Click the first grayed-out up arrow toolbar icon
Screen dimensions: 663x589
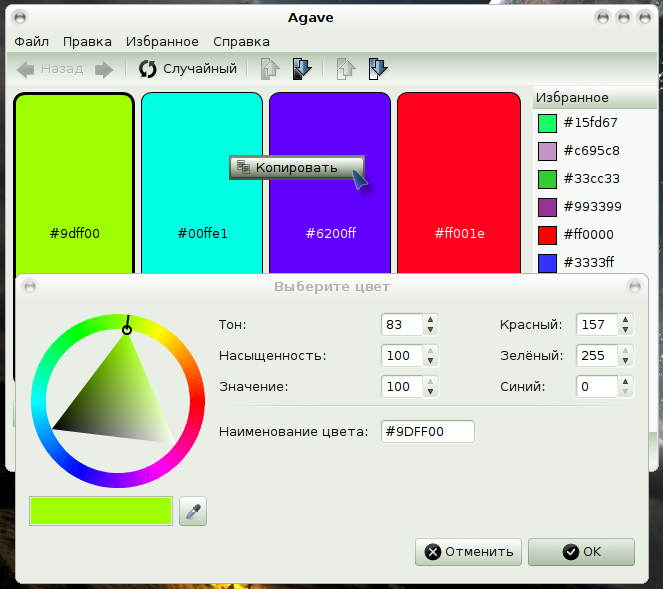270,69
